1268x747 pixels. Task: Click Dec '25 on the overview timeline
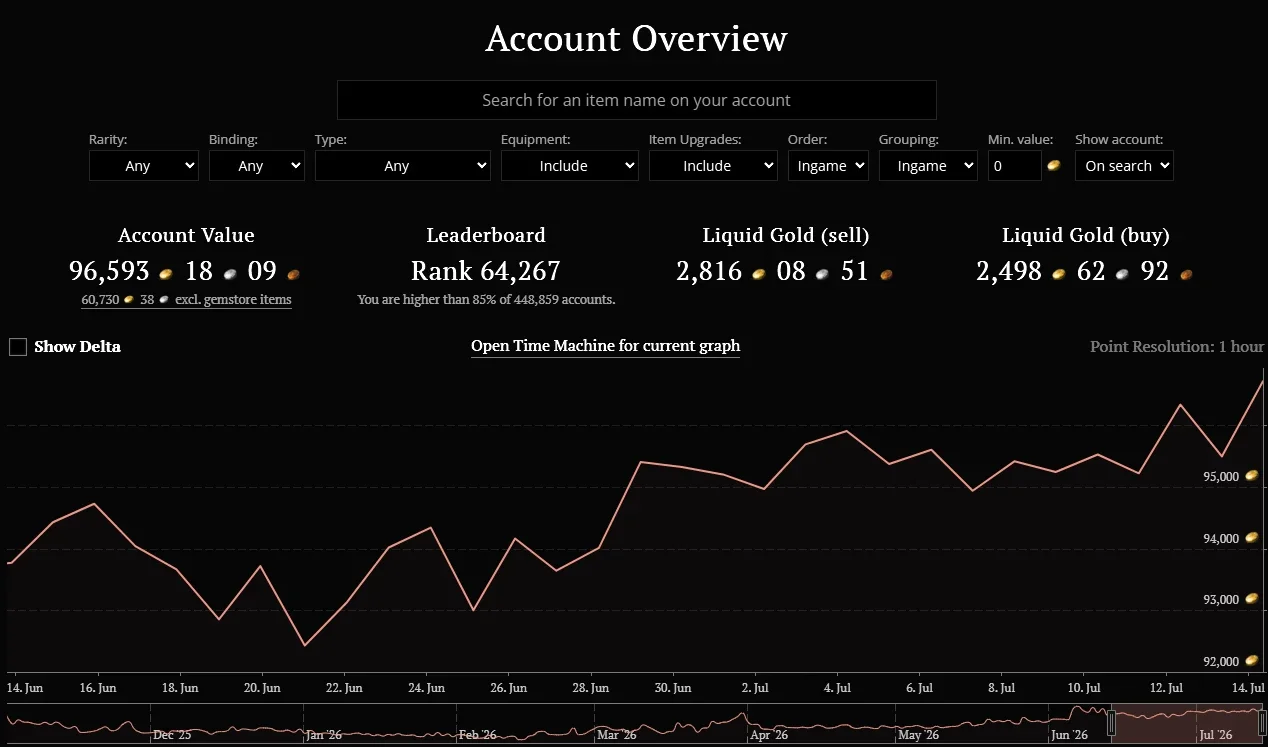click(172, 735)
